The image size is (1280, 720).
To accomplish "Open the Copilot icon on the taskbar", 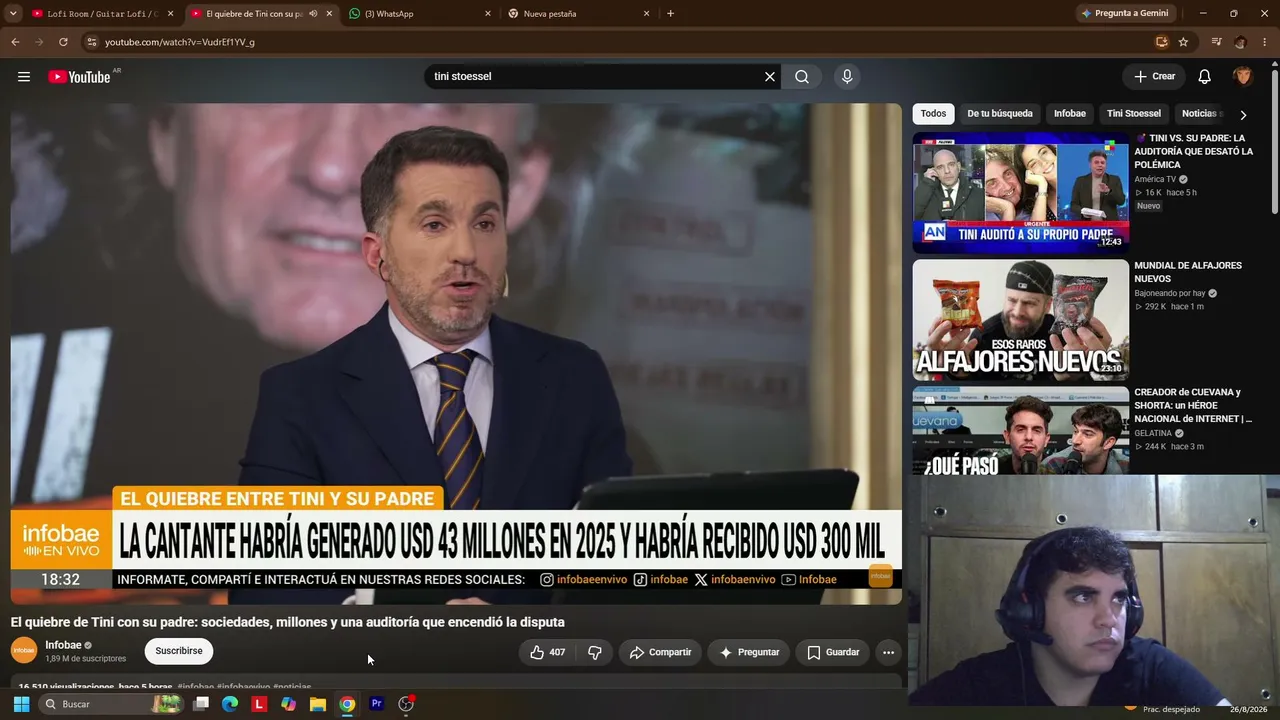I will click(288, 704).
